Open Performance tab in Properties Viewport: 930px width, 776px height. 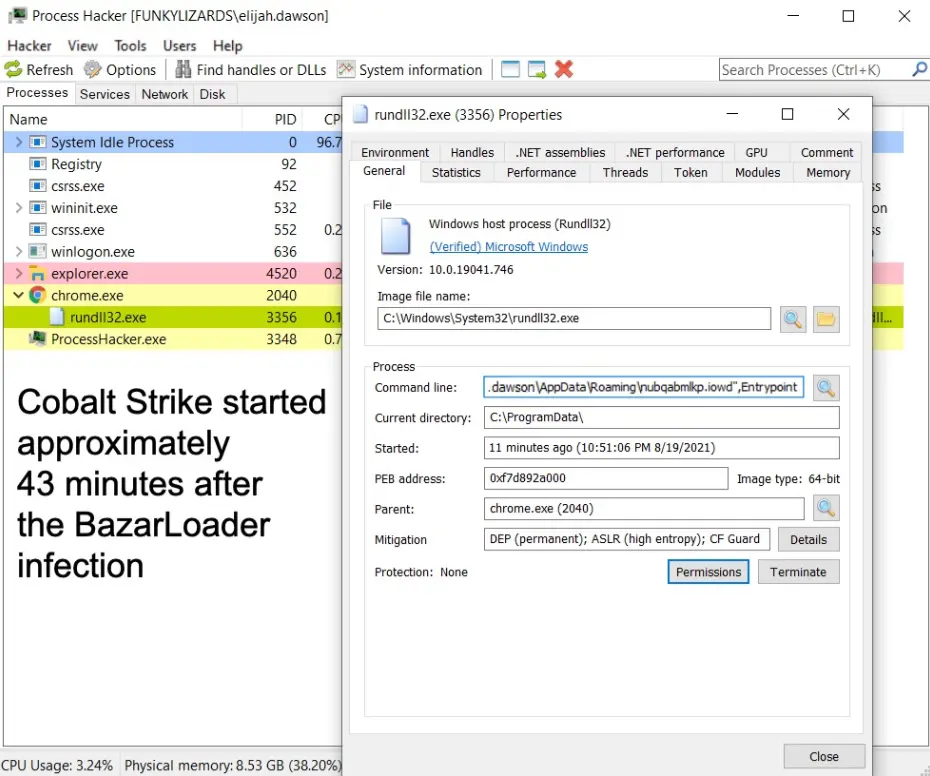[x=542, y=173]
